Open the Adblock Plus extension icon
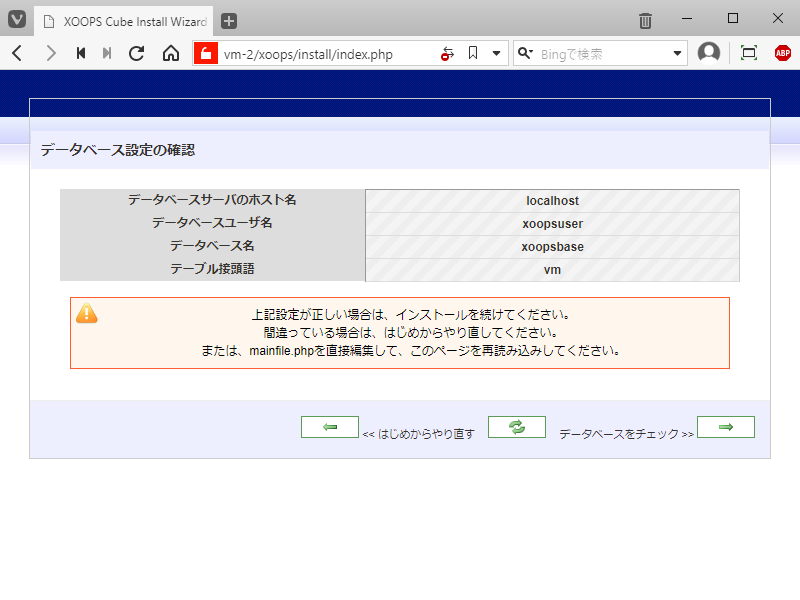800x600 pixels. pos(782,53)
